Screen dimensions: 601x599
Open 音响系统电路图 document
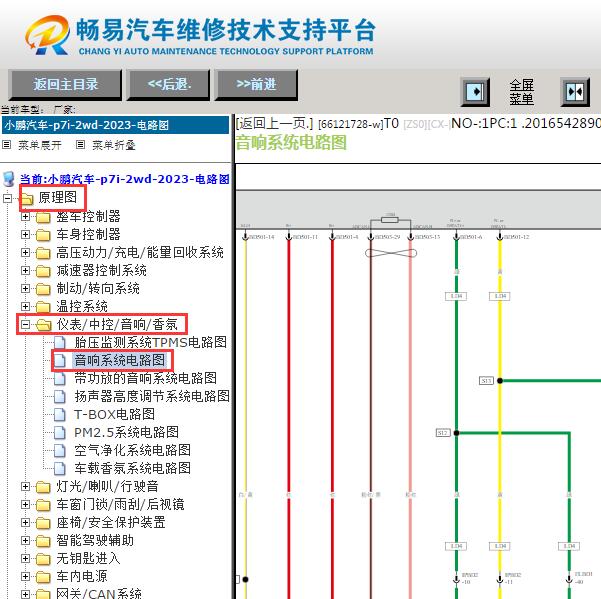point(120,360)
